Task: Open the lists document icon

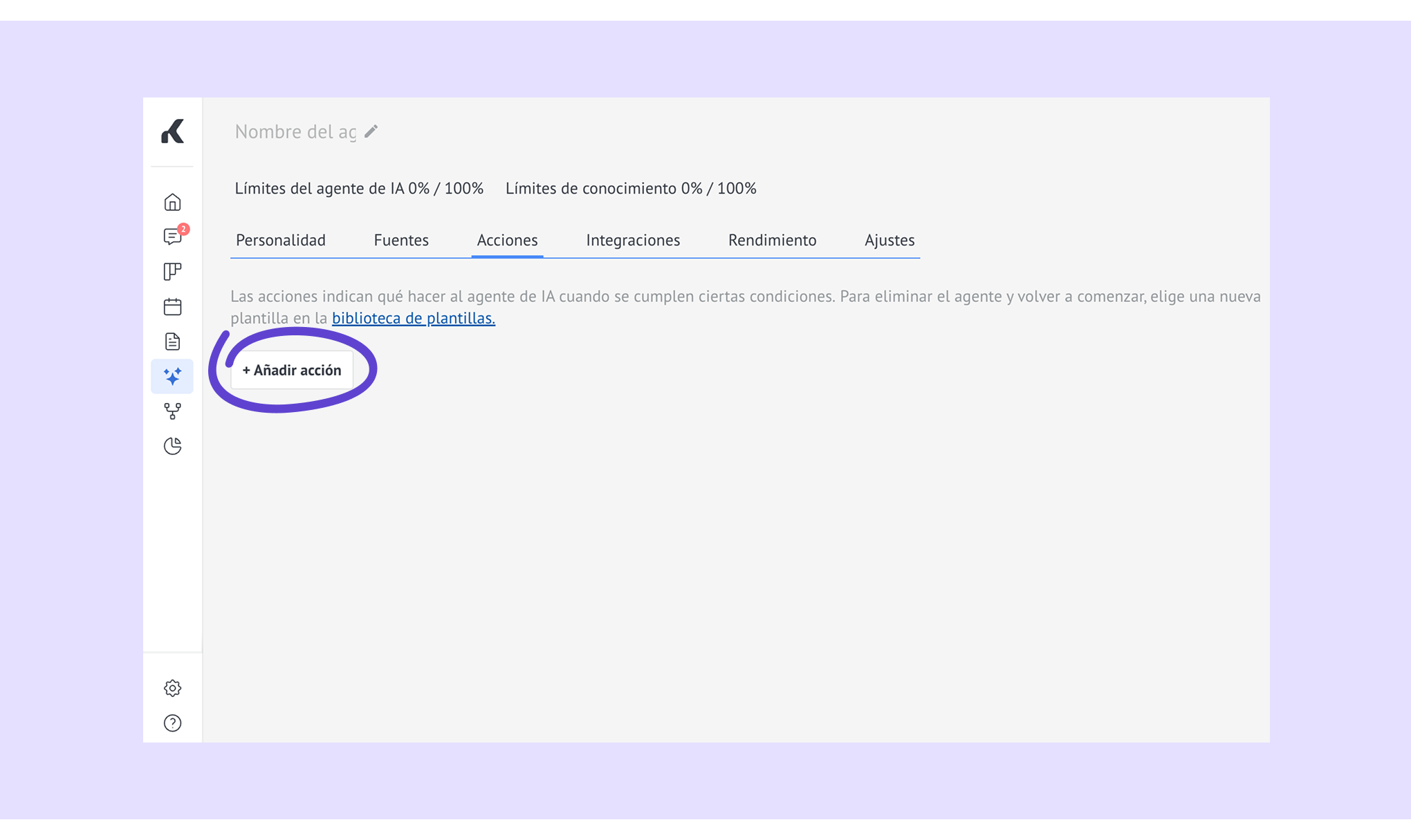Action: [172, 342]
